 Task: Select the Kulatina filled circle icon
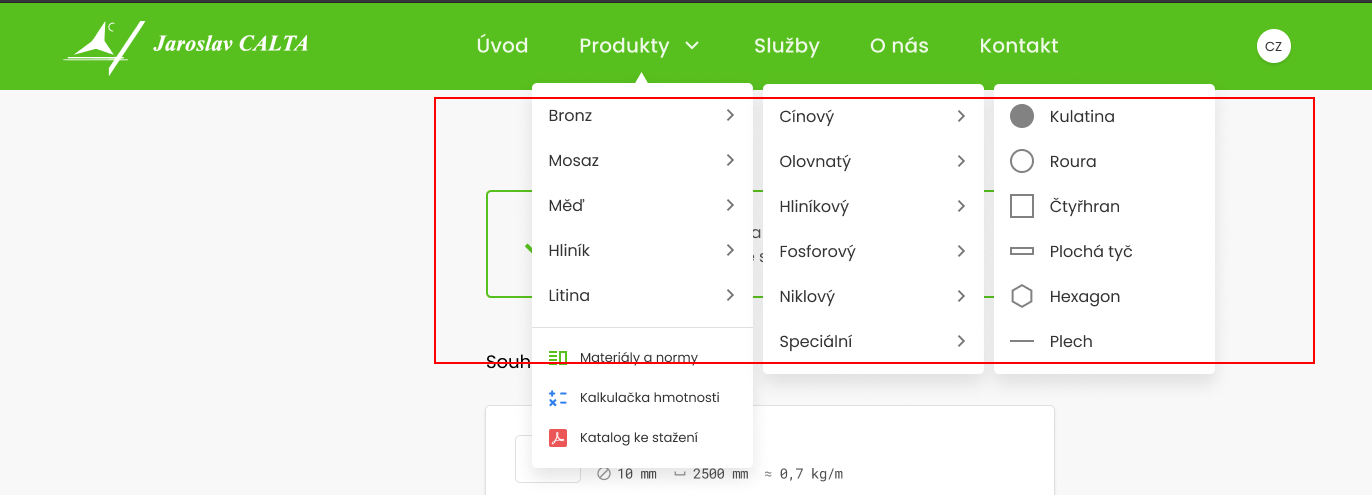point(1021,116)
